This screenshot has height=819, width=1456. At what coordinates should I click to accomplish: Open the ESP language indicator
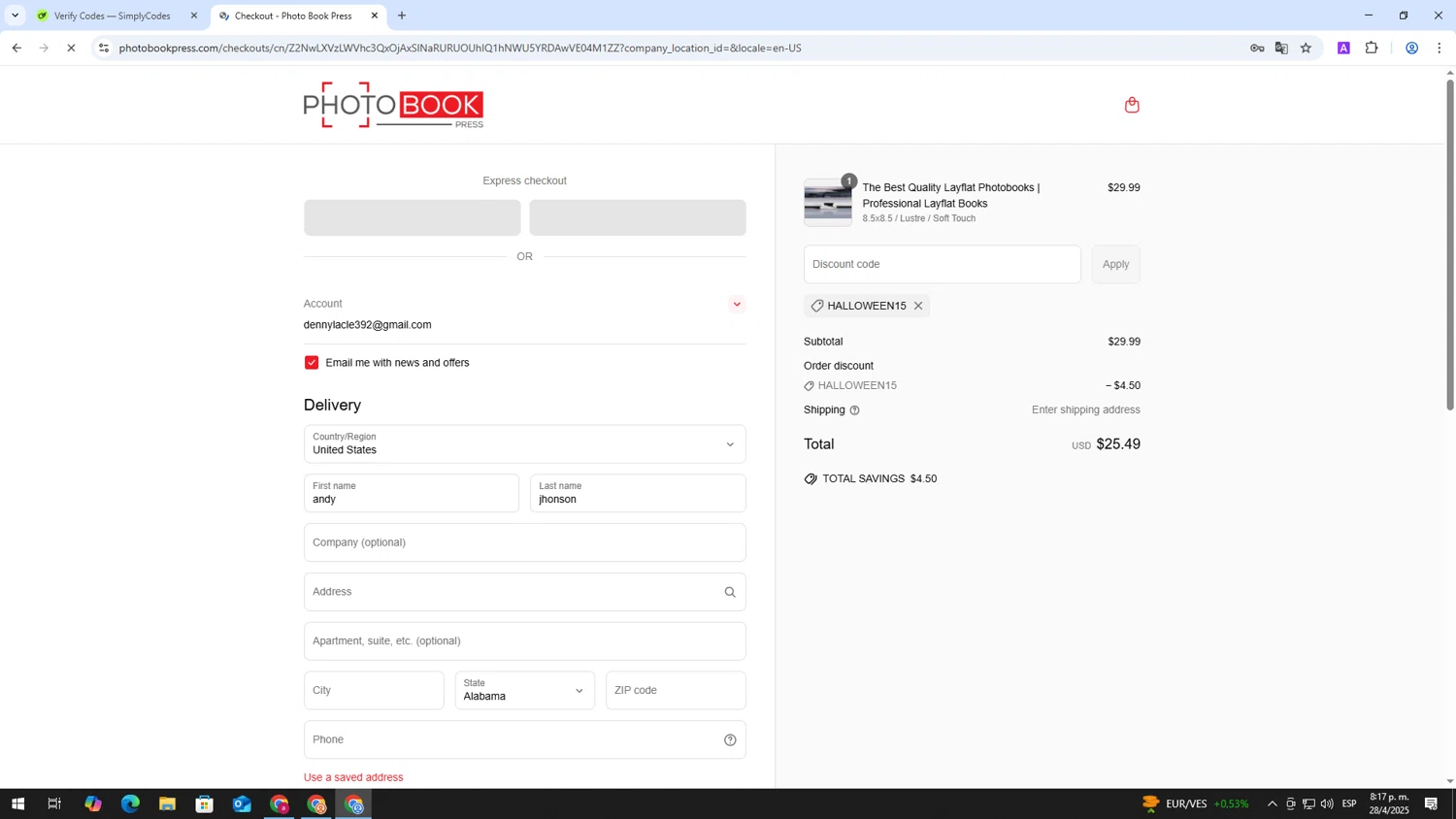coord(1349,803)
